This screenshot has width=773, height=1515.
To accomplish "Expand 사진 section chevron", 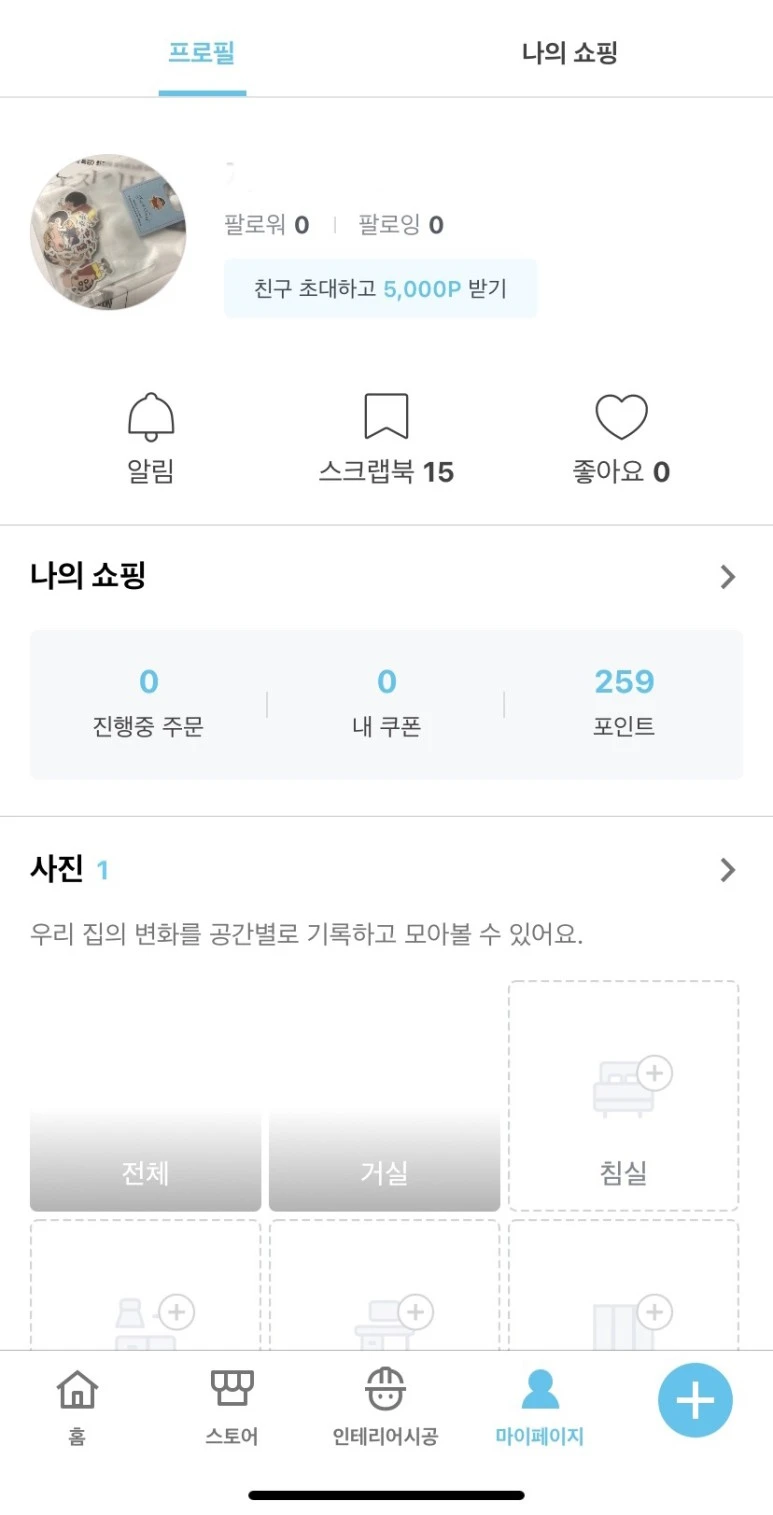I will coord(728,870).
